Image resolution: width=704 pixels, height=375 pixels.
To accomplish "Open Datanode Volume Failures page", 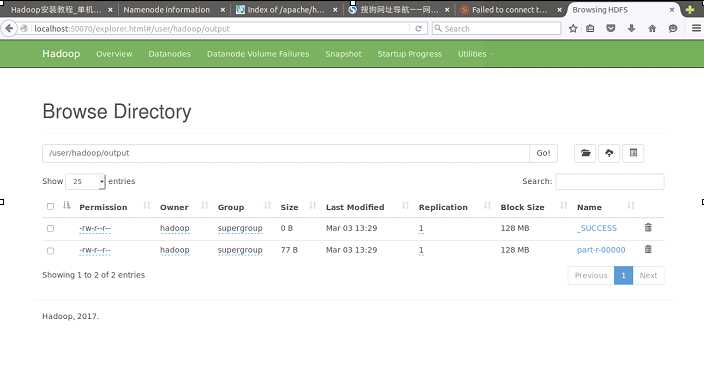I will tap(258, 54).
